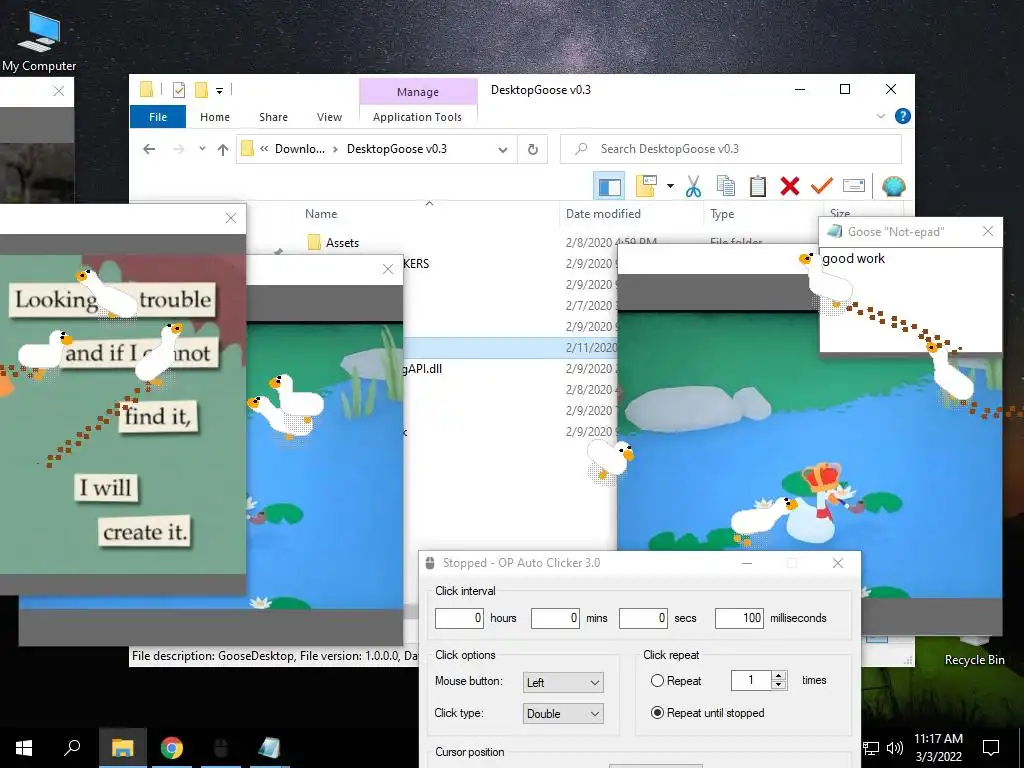Click the Auto Clicker mouse taskbar icon
The image size is (1024, 768).
[x=221, y=747]
